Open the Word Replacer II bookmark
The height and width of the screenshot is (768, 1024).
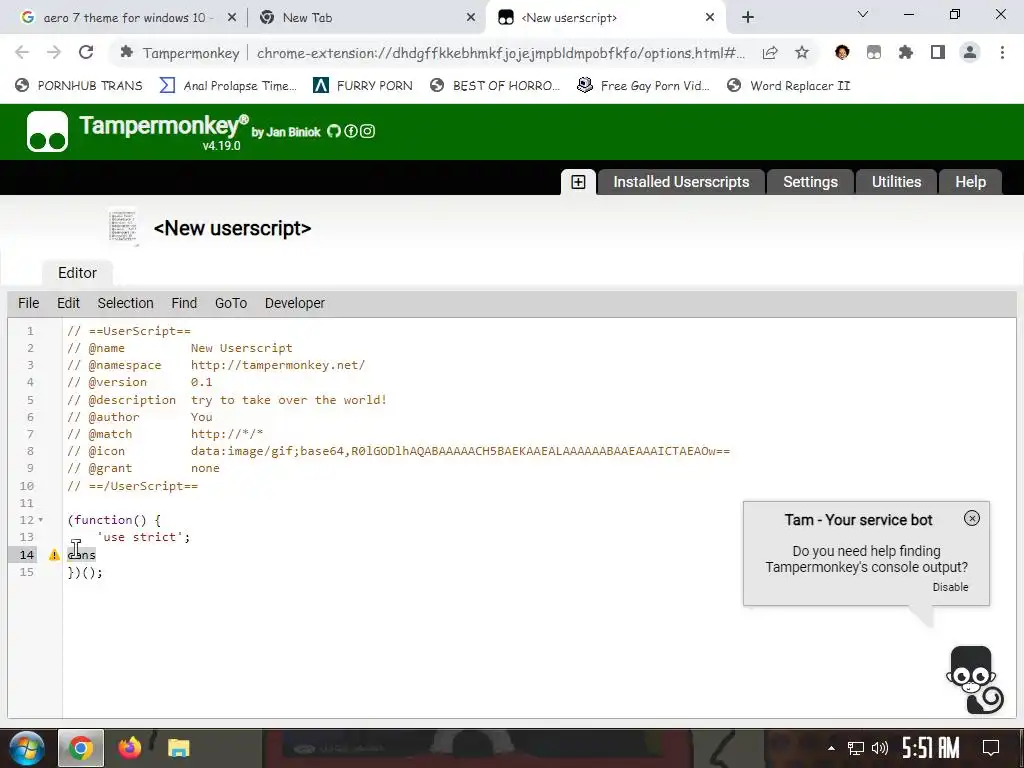[x=789, y=86]
